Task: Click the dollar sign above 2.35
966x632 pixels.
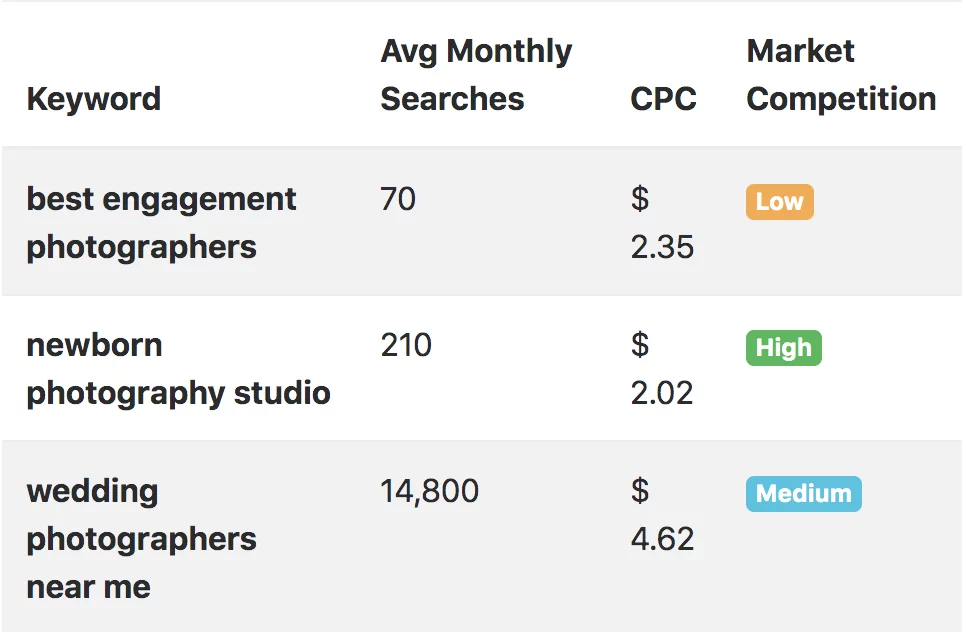Action: [640, 199]
